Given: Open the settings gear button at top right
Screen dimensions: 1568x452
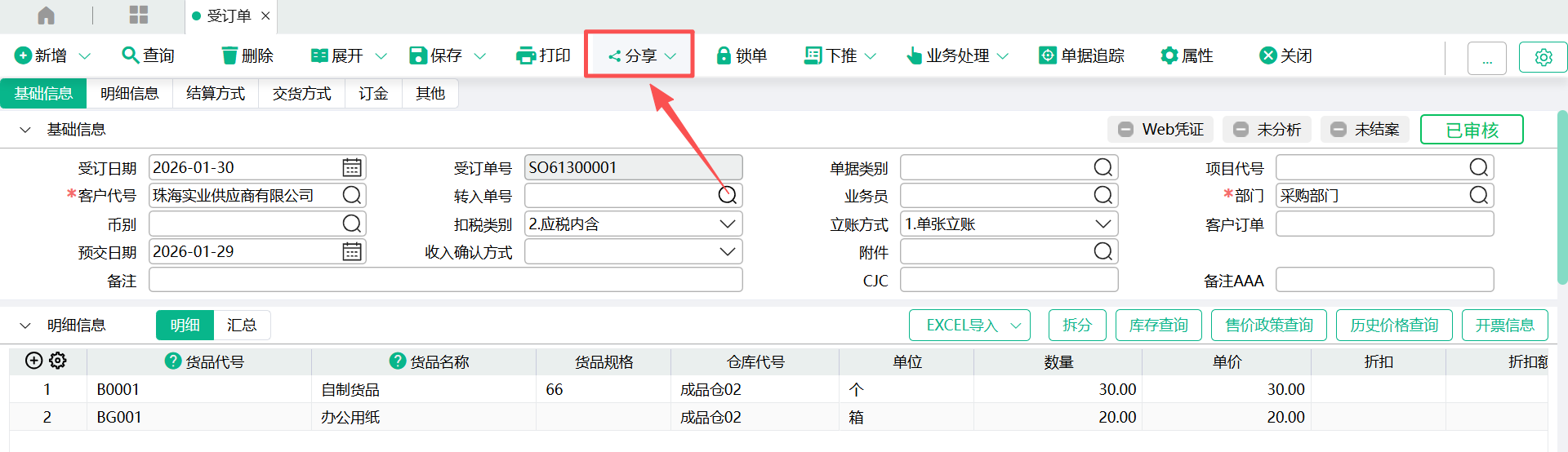Looking at the screenshot, I should (1543, 58).
